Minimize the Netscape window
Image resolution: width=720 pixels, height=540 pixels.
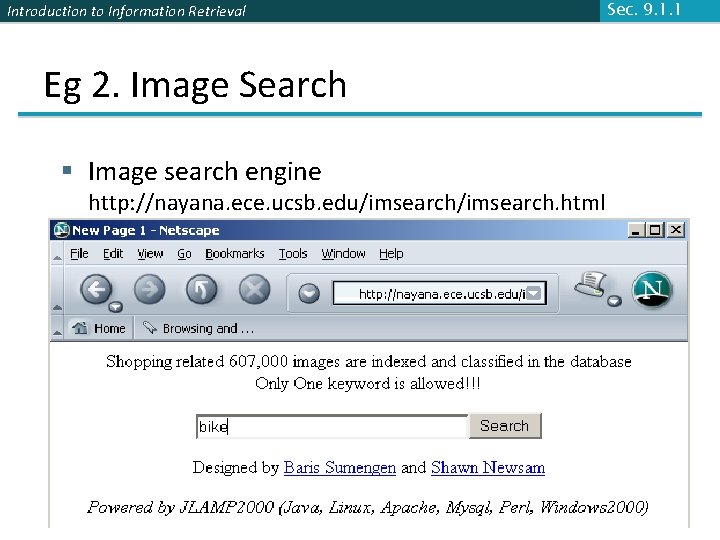coord(636,230)
